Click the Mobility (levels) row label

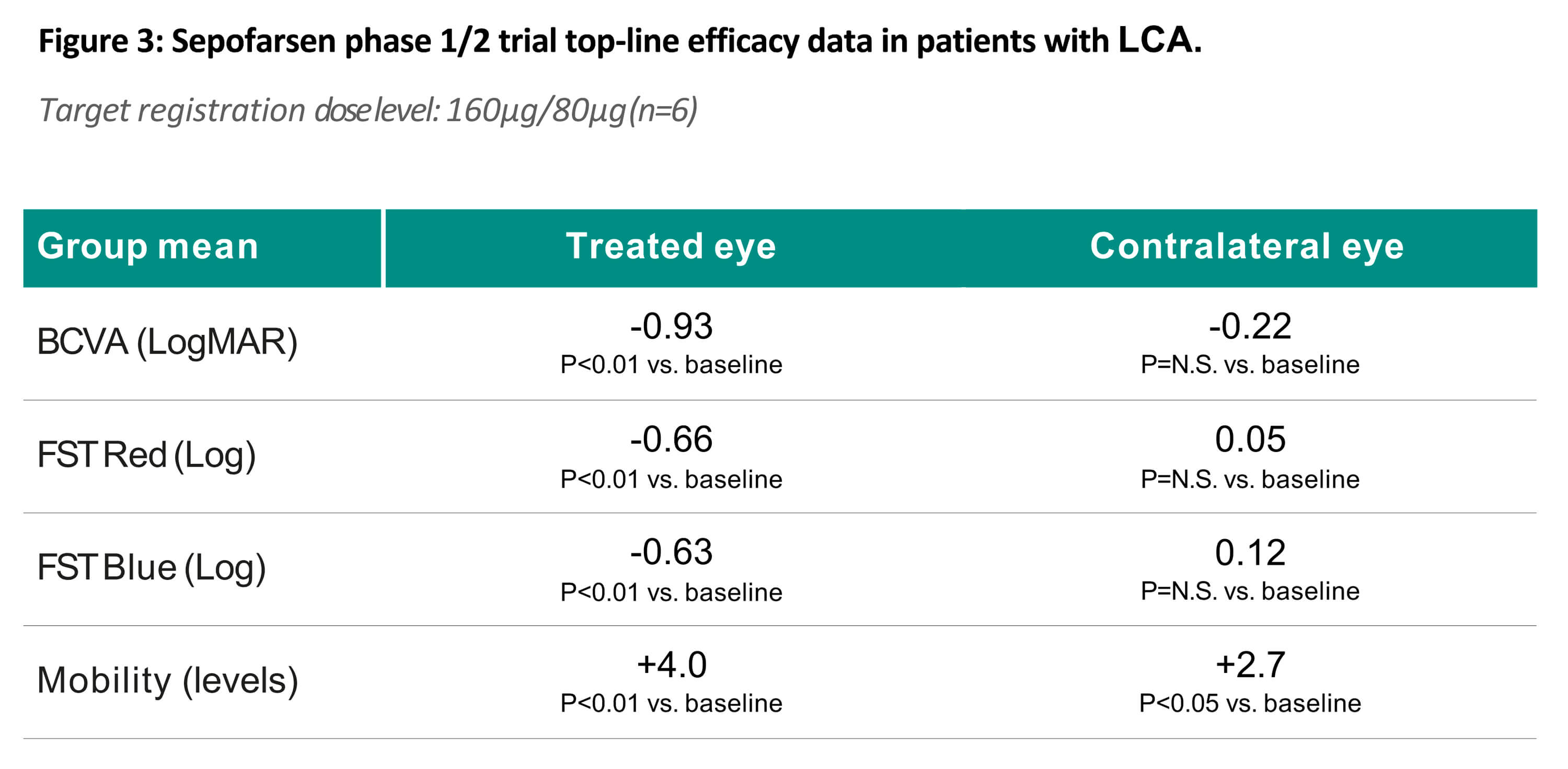pyautogui.click(x=167, y=680)
